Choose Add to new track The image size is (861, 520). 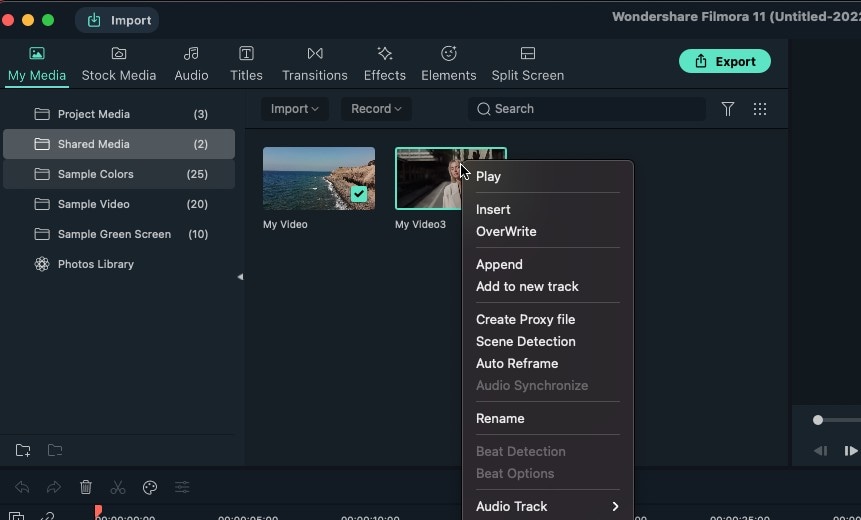click(x=527, y=286)
